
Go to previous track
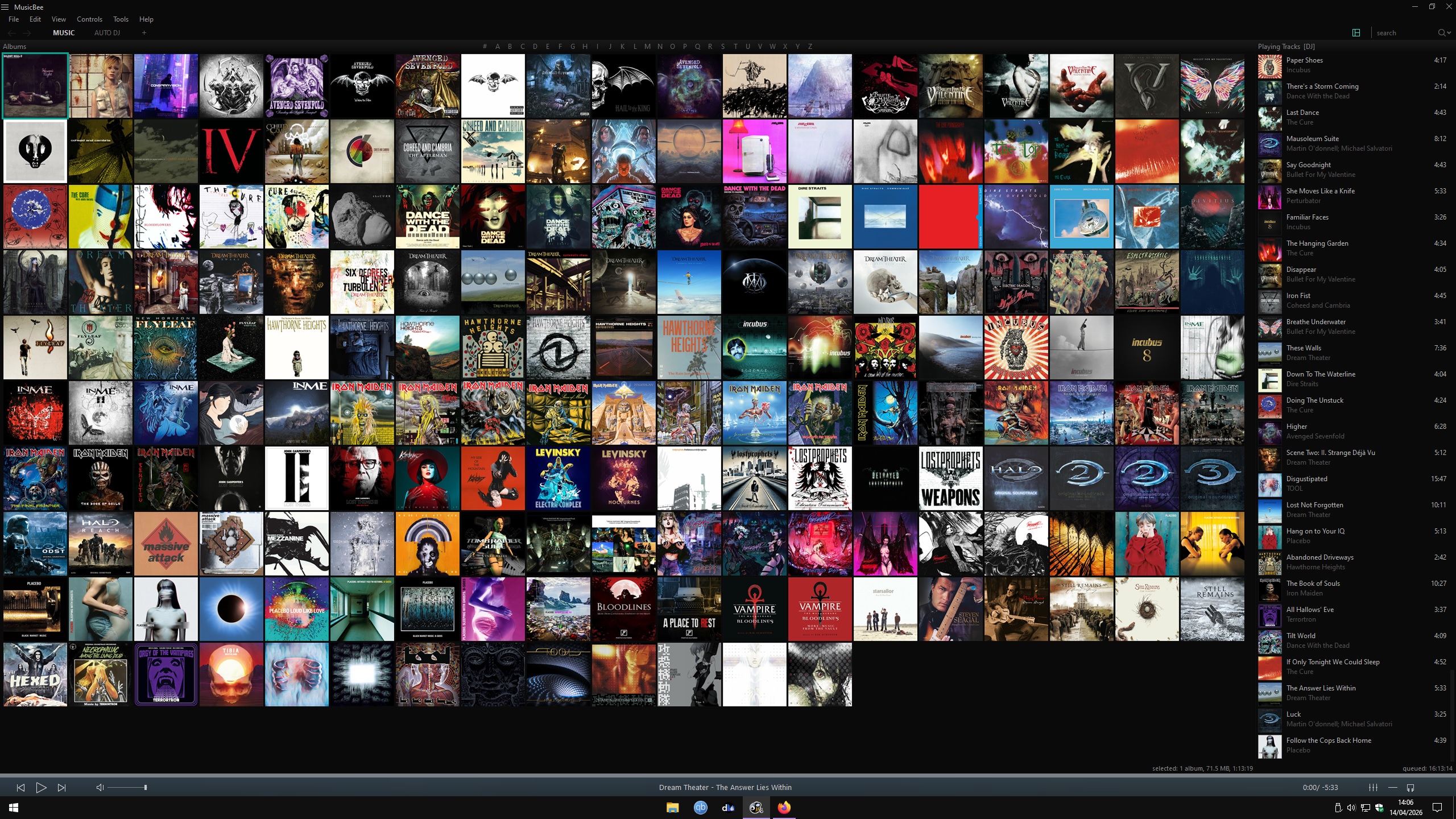[x=20, y=788]
